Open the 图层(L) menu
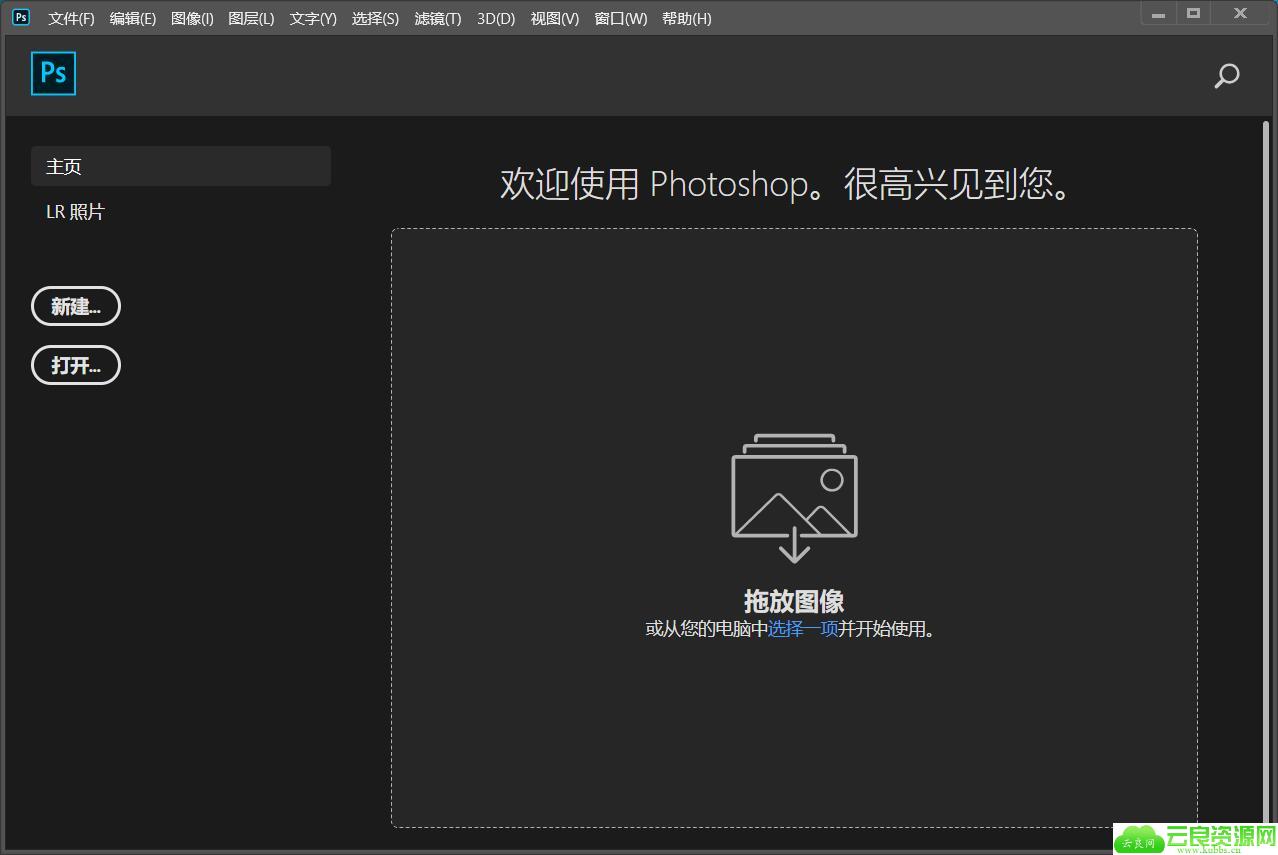Viewport: 1278px width, 855px height. [x=251, y=19]
